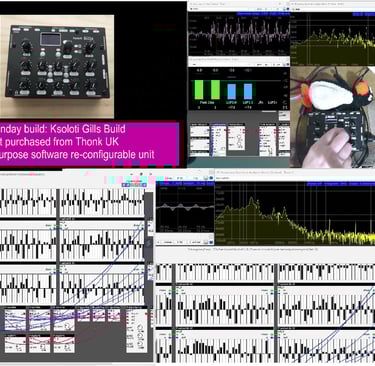The image size is (375, 366).
Task: Select the tall patch object with the curly scribble
Action: click(x=136, y=330)
